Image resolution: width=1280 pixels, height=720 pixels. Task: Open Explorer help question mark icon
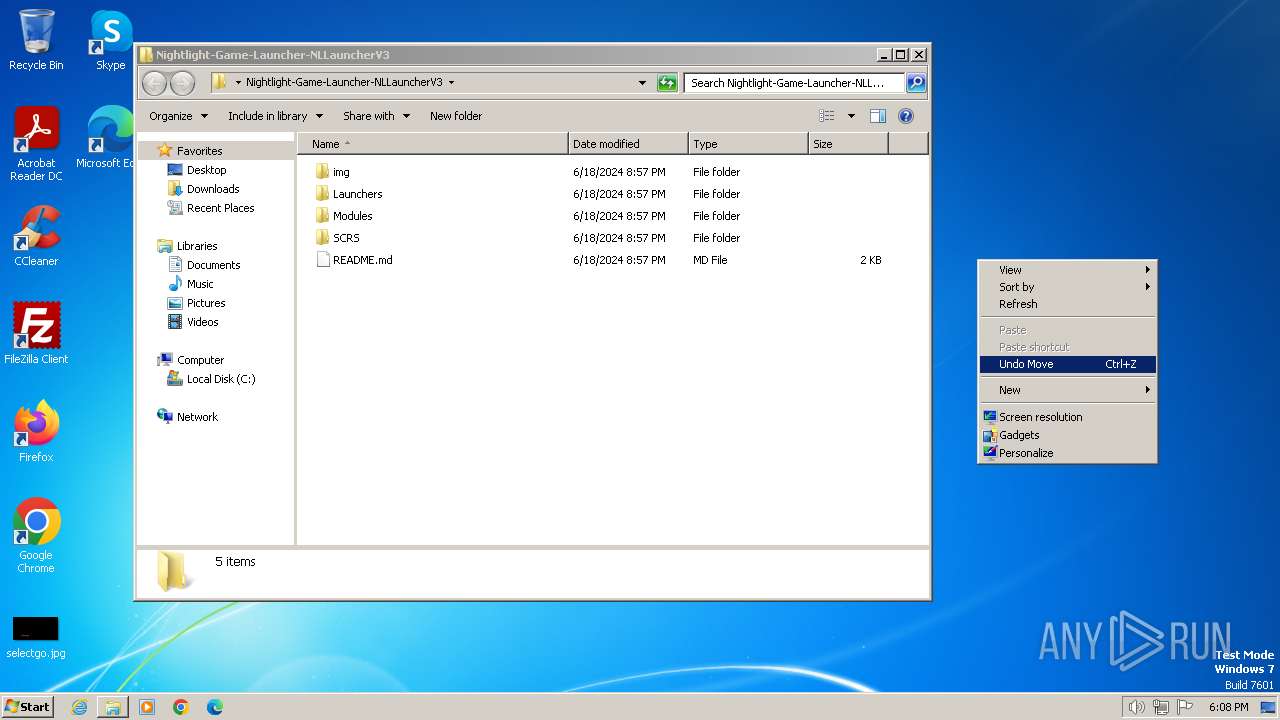point(906,116)
